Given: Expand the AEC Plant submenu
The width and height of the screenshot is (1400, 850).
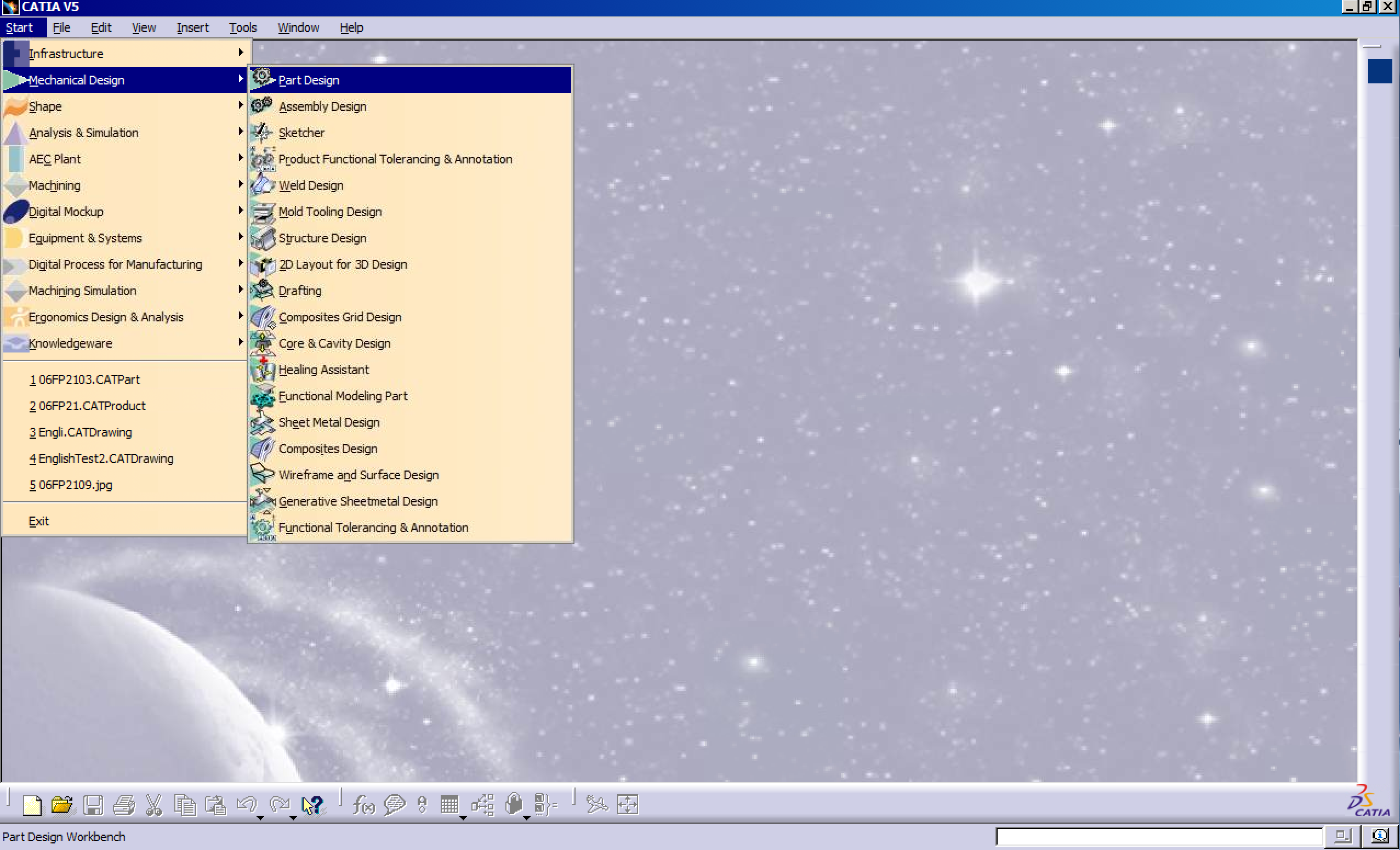Looking at the screenshot, I should click(124, 159).
